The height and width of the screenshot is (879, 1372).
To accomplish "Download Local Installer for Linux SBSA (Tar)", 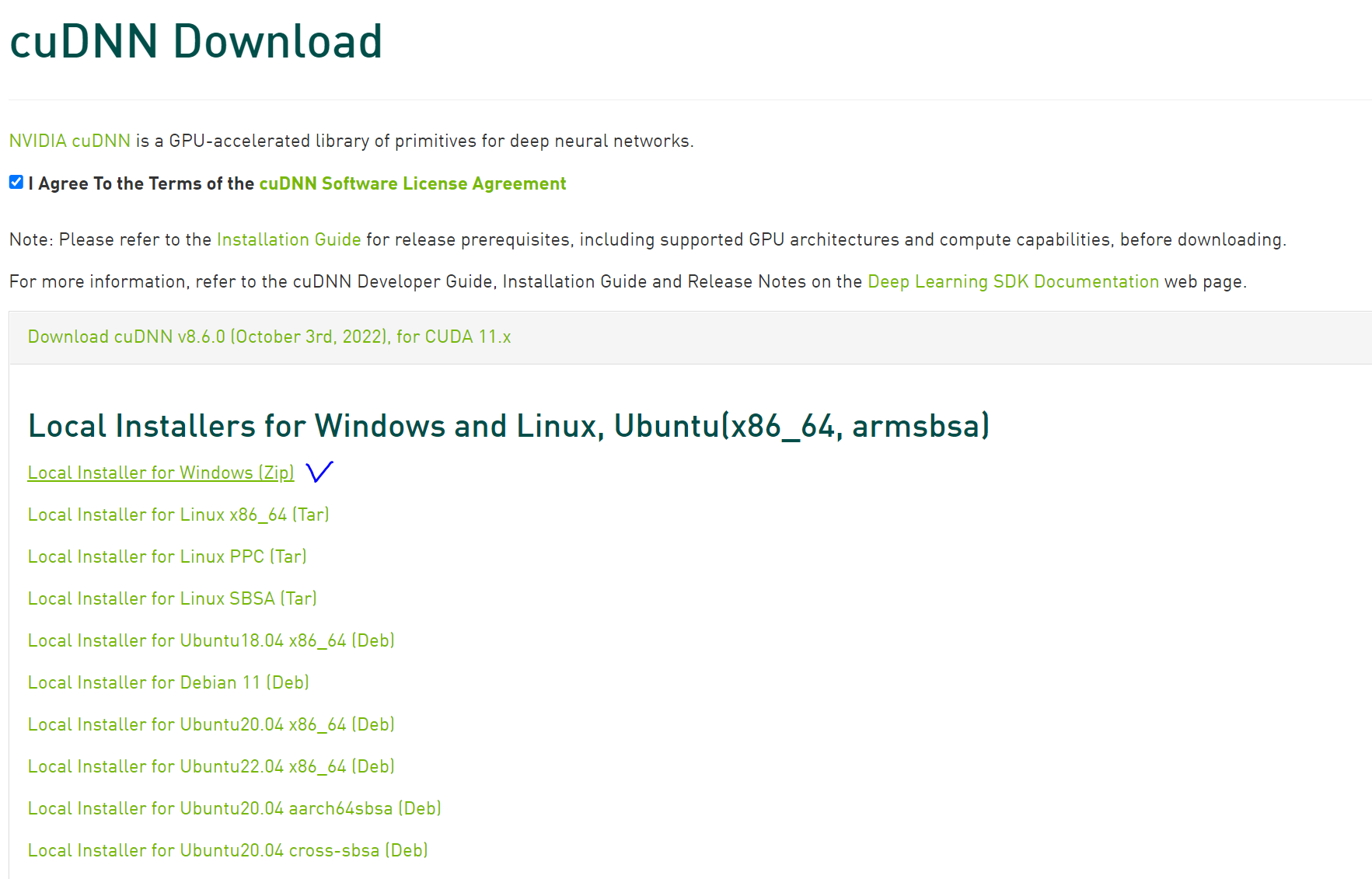I will coord(173,598).
